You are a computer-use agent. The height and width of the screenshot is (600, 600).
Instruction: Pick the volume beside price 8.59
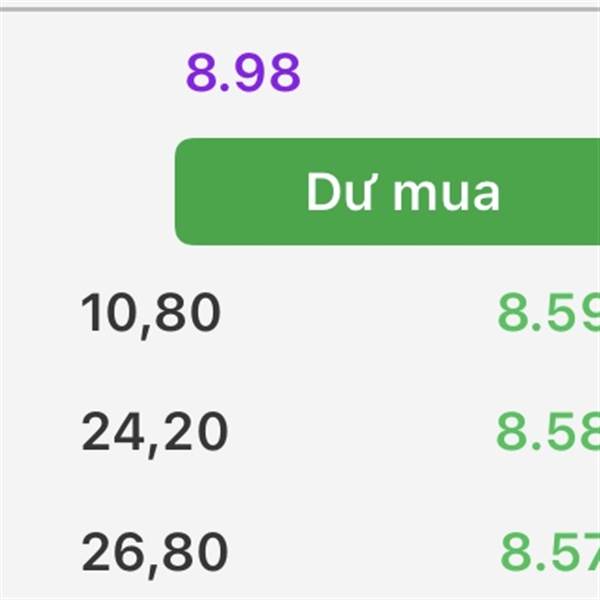point(151,315)
